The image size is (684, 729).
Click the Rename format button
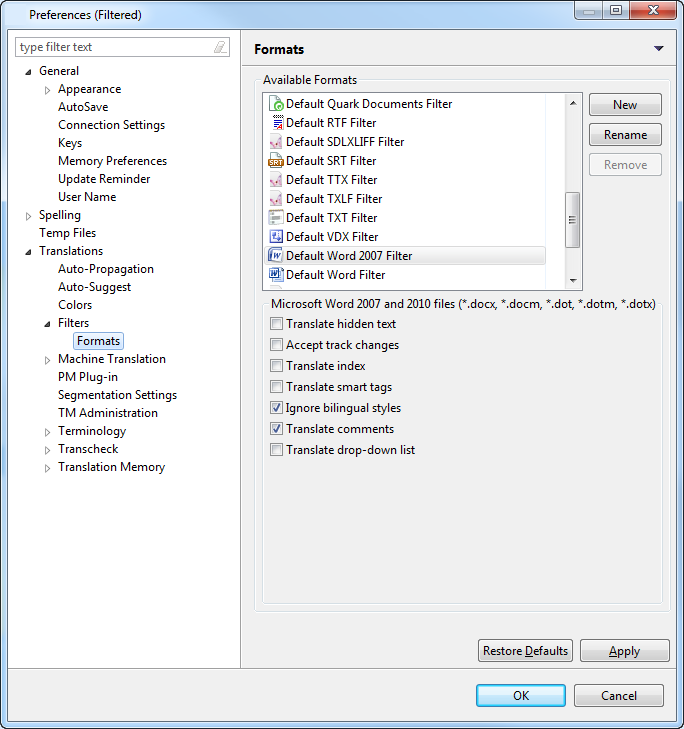point(625,135)
